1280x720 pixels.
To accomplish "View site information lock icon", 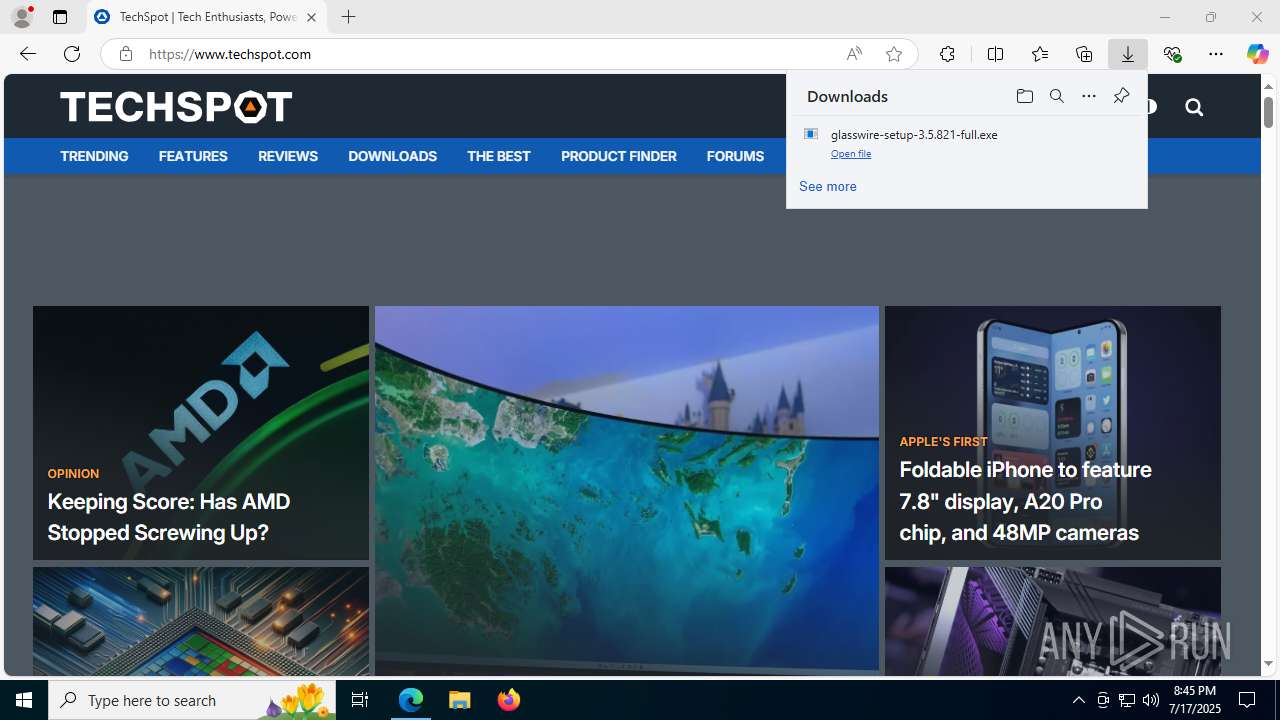I will (125, 54).
